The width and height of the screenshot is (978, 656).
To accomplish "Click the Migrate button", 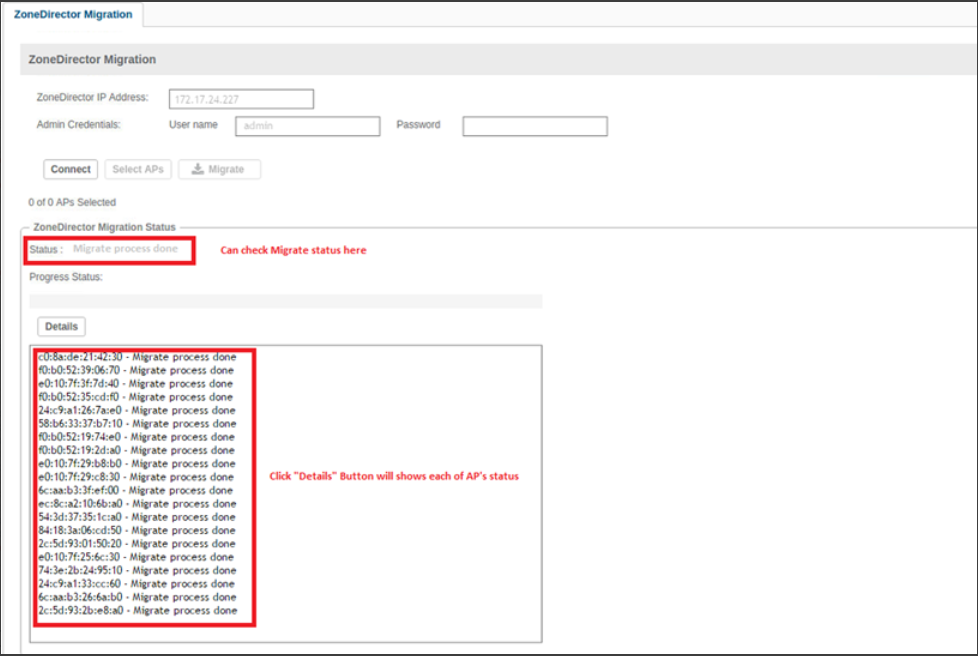I will [219, 169].
